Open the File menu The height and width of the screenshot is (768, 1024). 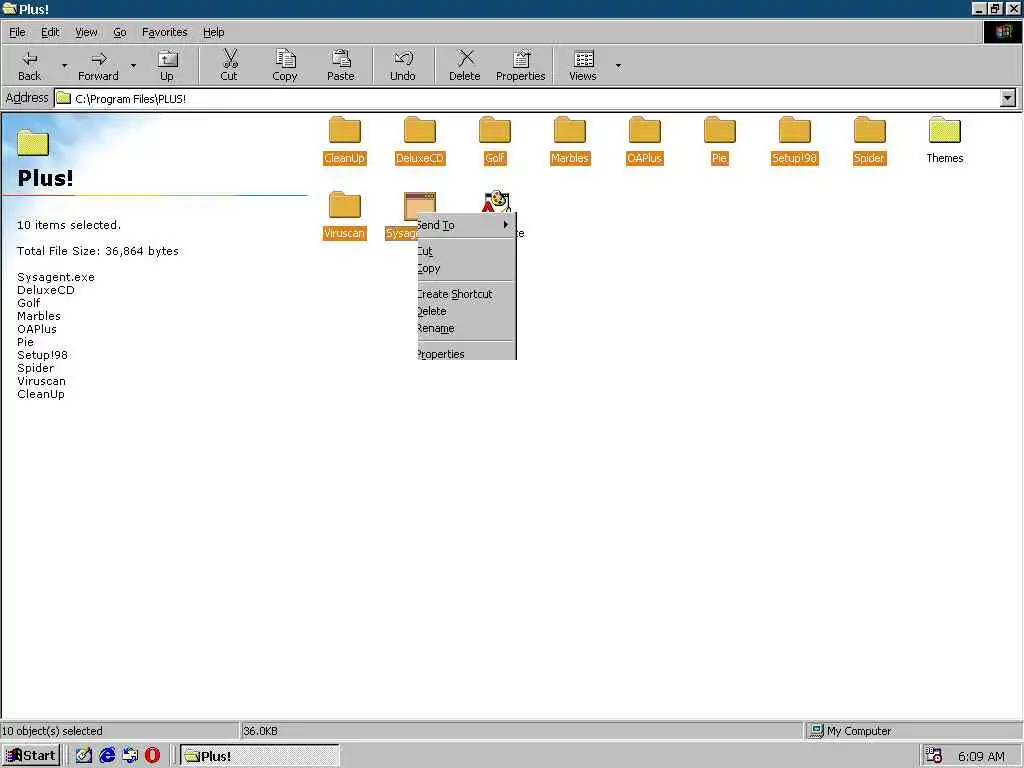[18, 32]
